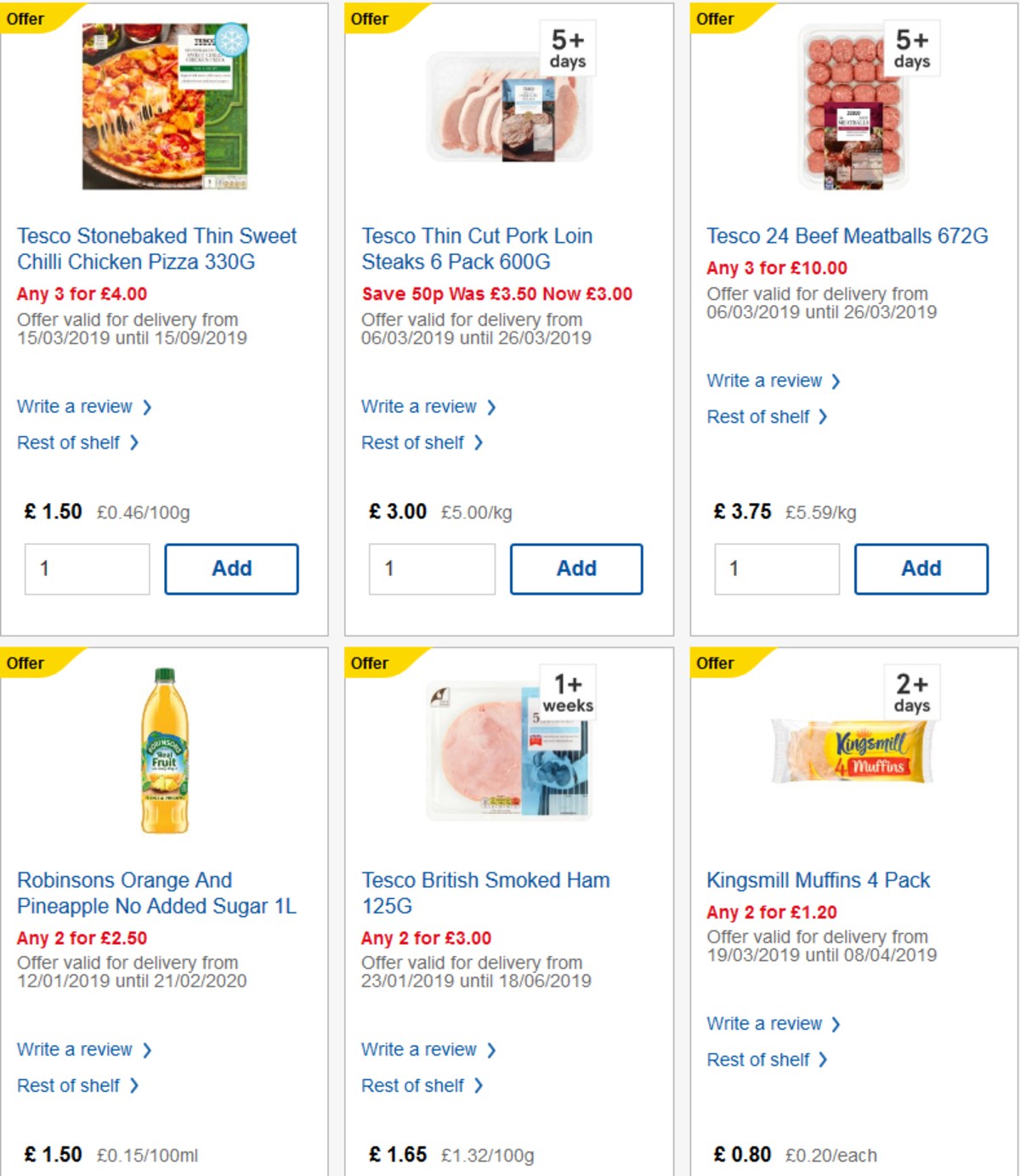1020x1176 pixels.
Task: Open 'Write a review' for Kingsmill Muffins
Action: coord(765,1023)
